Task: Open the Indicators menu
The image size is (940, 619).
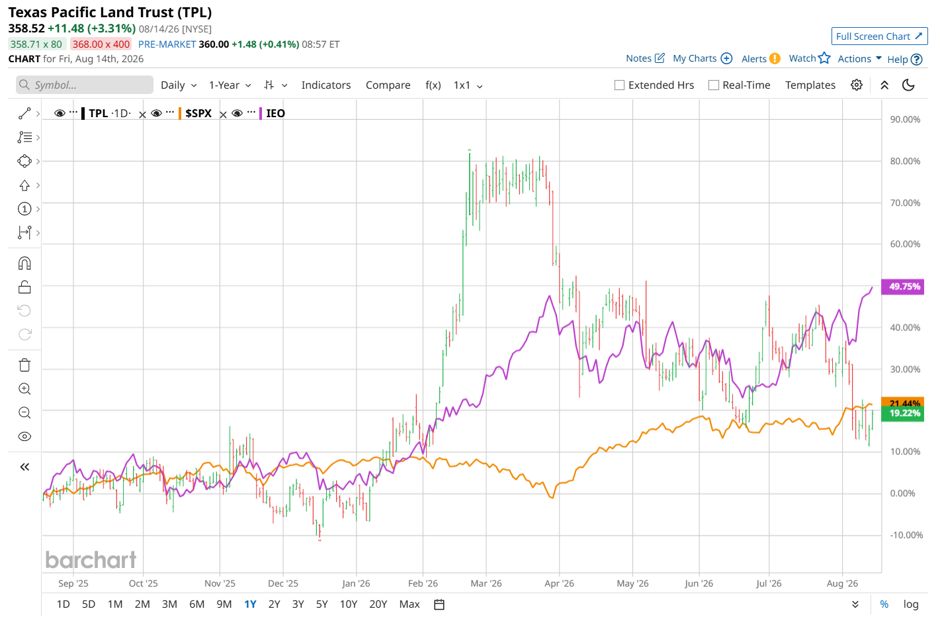Action: (326, 85)
